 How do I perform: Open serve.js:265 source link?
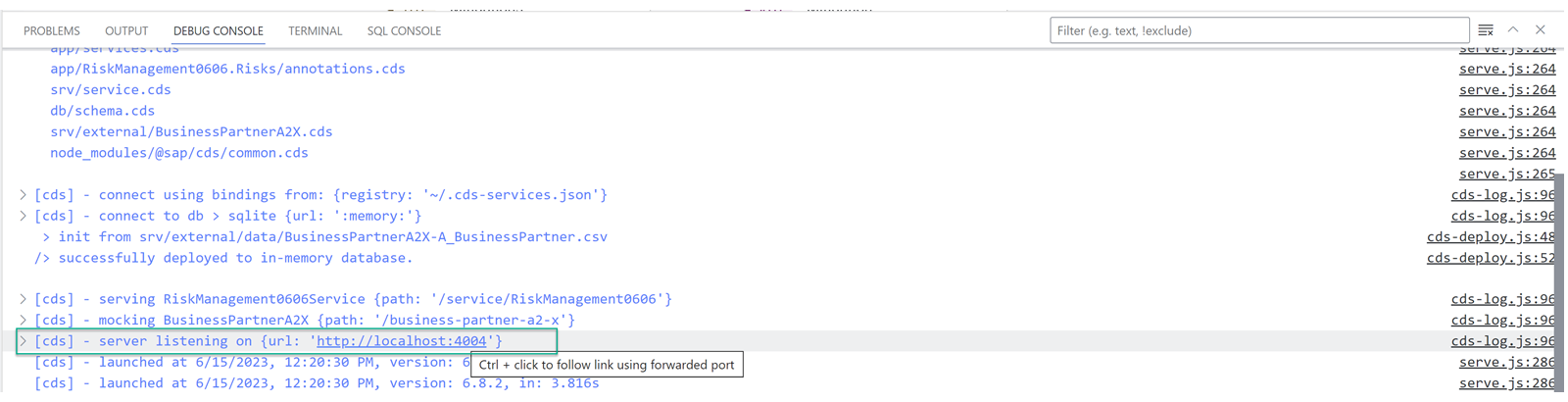(1507, 175)
